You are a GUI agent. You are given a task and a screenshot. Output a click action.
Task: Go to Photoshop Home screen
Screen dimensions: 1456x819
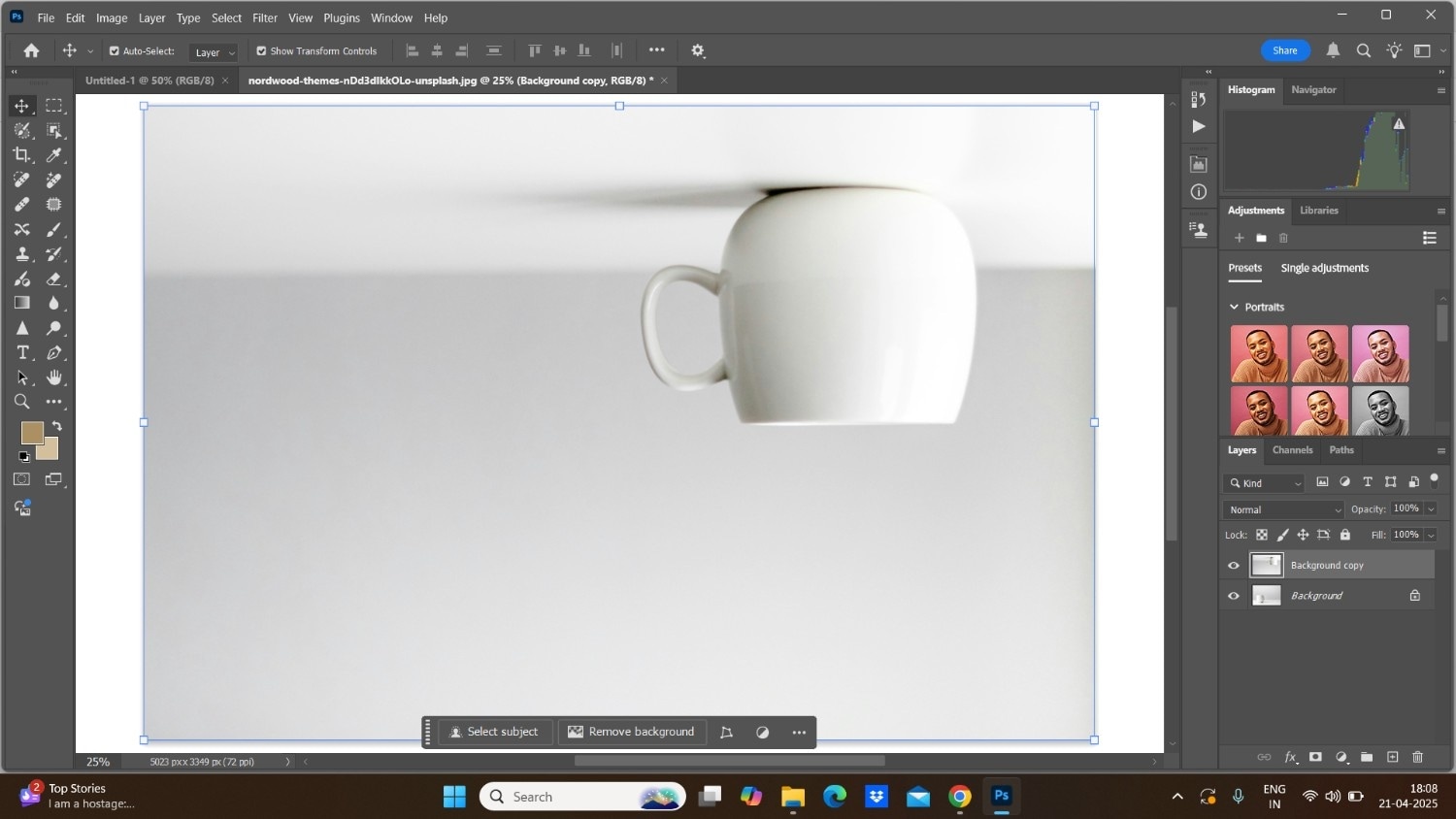coord(31,50)
